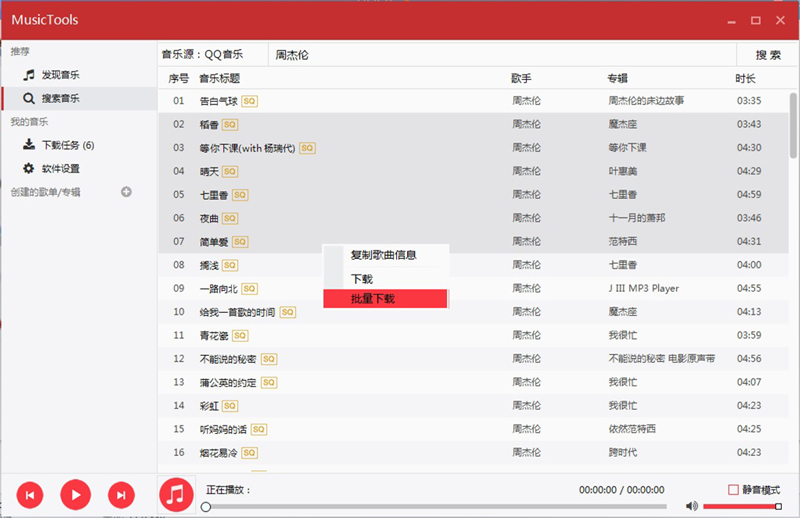Click the 序号 column header
800x518 pixels.
click(x=179, y=79)
